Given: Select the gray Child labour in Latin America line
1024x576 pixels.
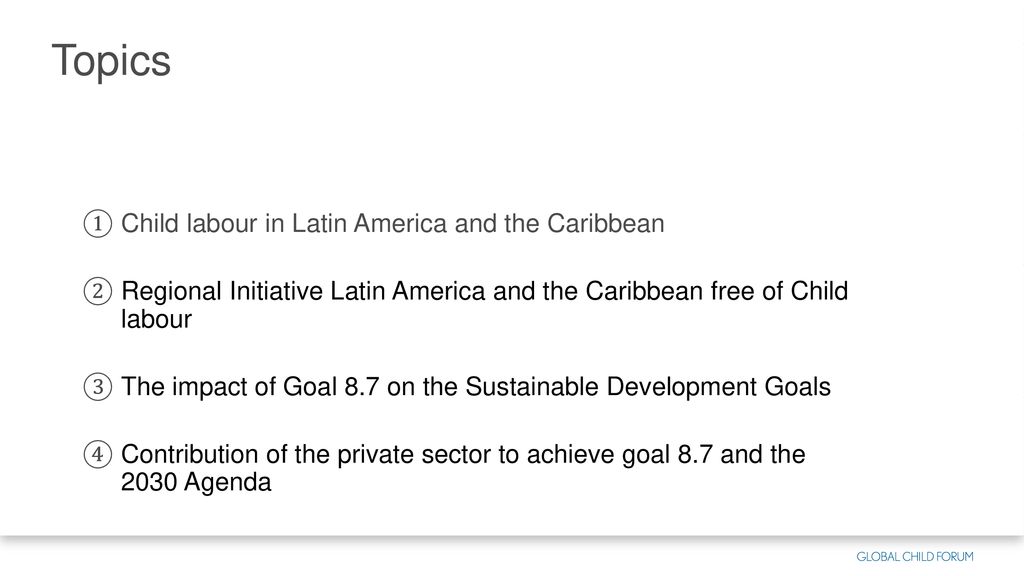Looking at the screenshot, I should 392,223.
